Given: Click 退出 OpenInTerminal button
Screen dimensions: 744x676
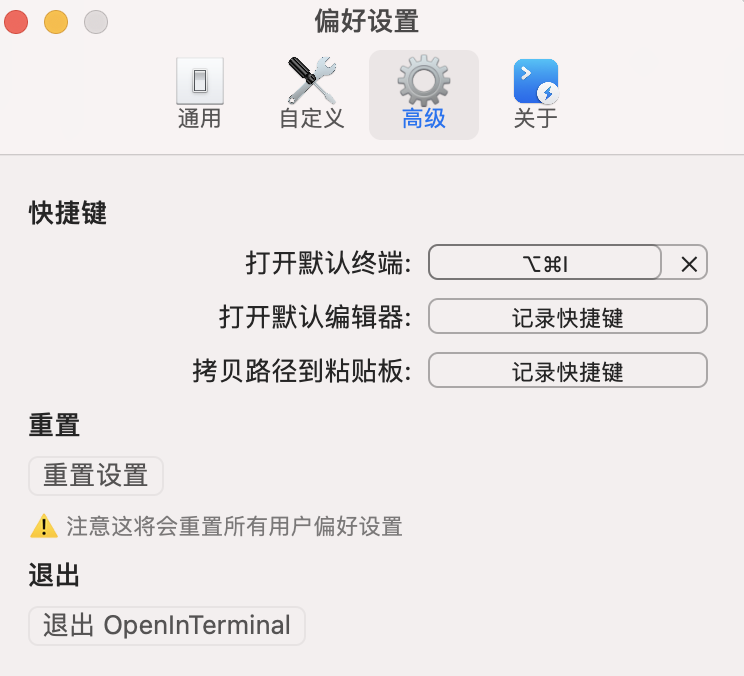Looking at the screenshot, I should pyautogui.click(x=167, y=626).
